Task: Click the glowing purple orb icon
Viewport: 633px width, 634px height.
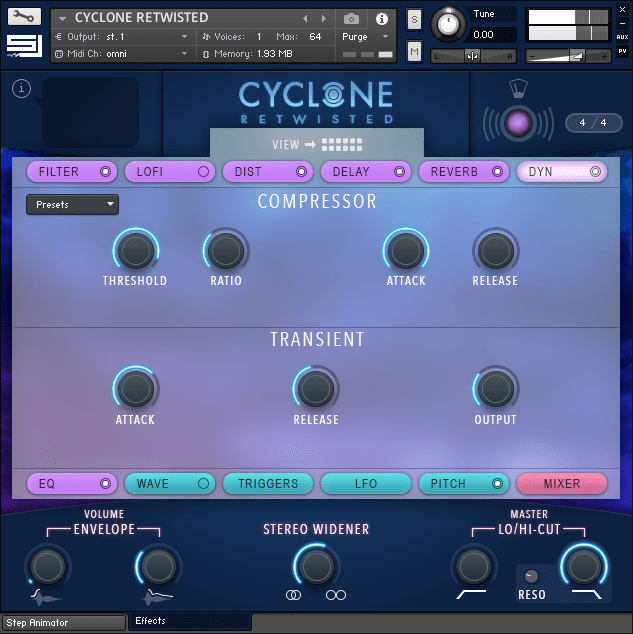Action: pos(518,124)
